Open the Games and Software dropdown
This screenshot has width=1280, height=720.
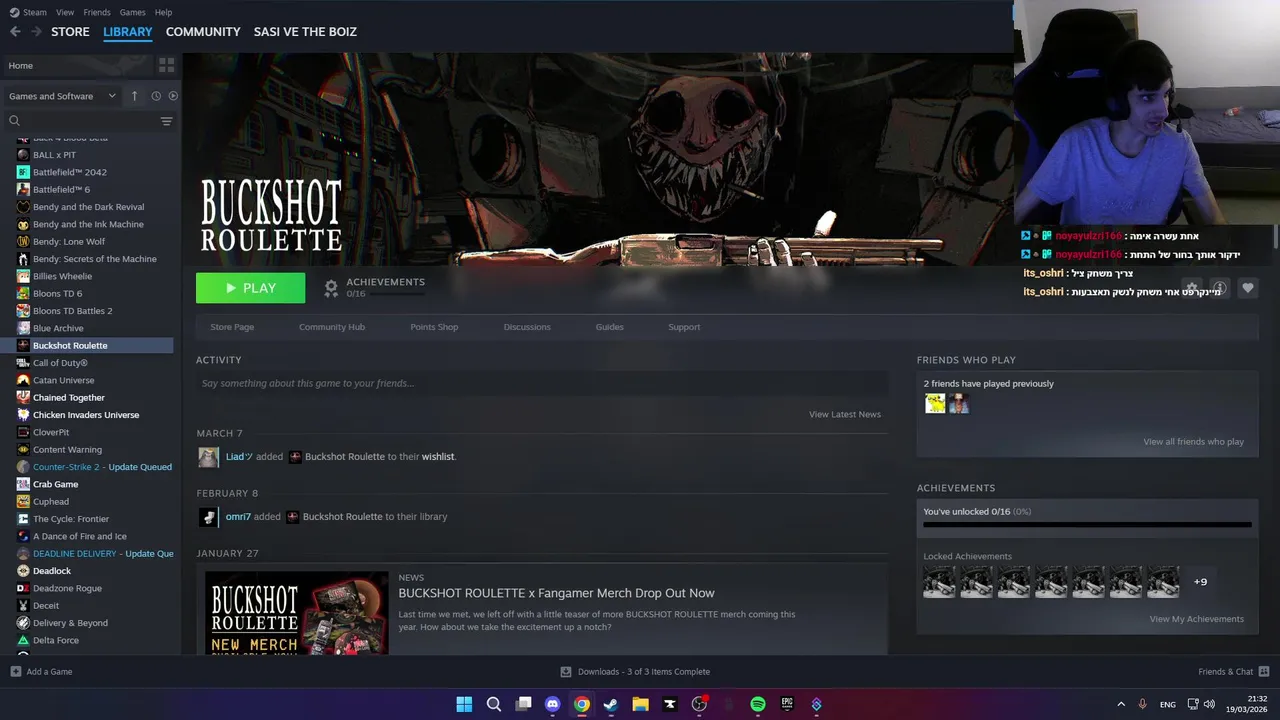tap(63, 96)
